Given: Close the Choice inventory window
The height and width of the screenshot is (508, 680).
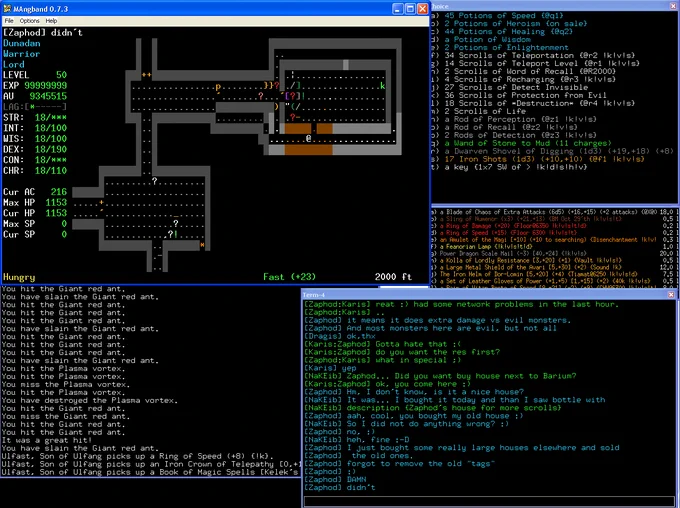Looking at the screenshot, I should pos(673,6).
